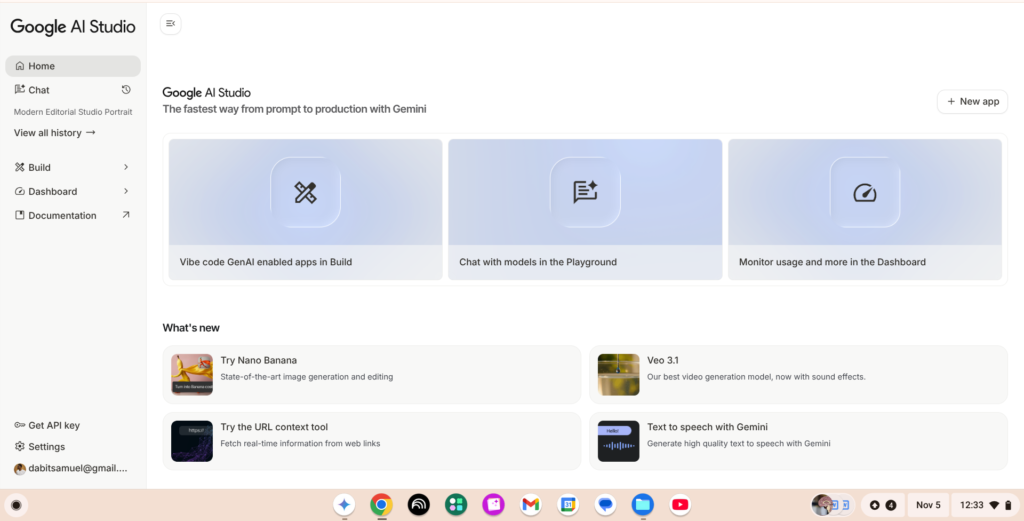Toggle the sidebar collapse button

pos(170,24)
